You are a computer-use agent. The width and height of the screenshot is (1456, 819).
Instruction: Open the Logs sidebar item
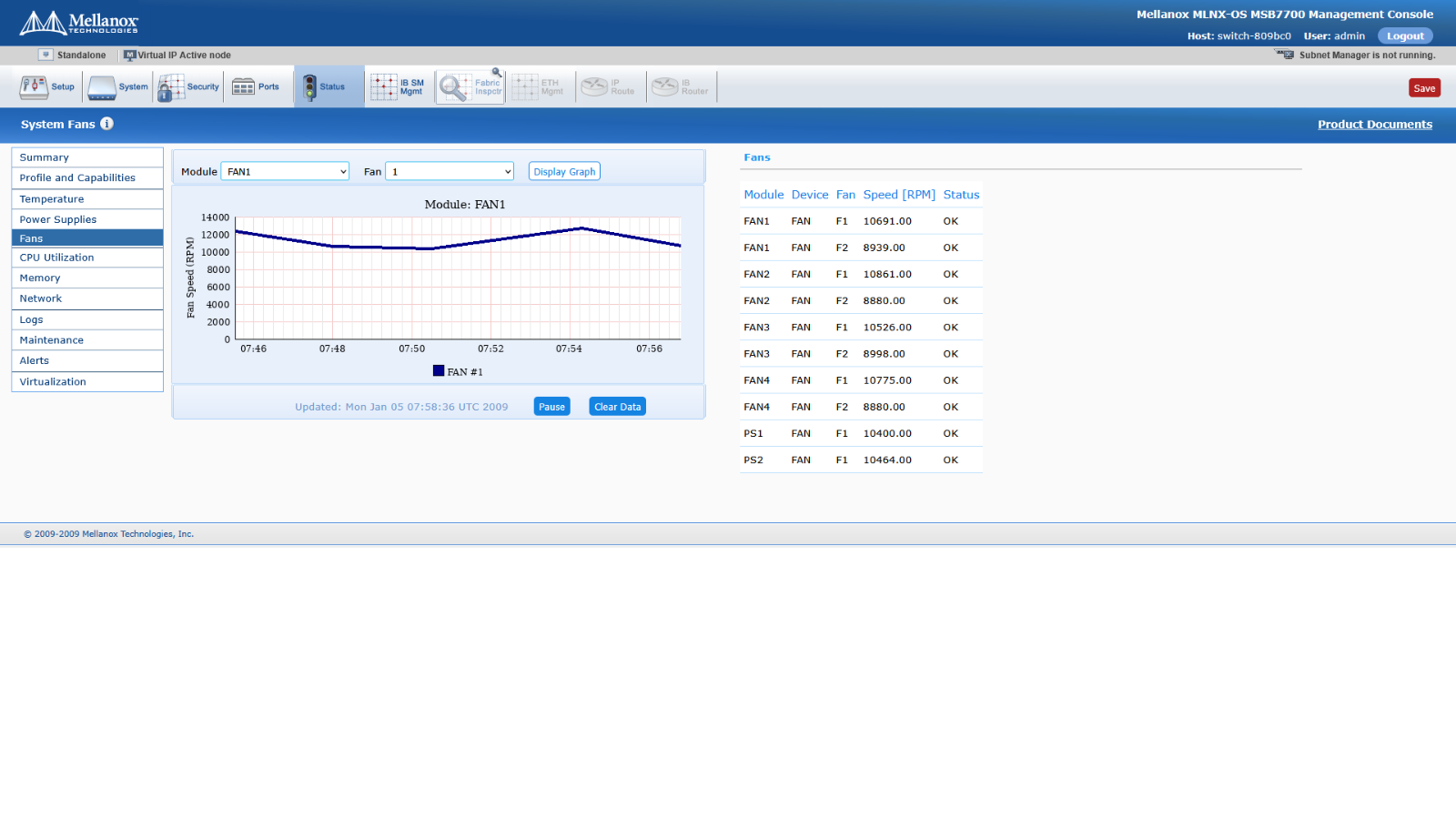click(87, 320)
